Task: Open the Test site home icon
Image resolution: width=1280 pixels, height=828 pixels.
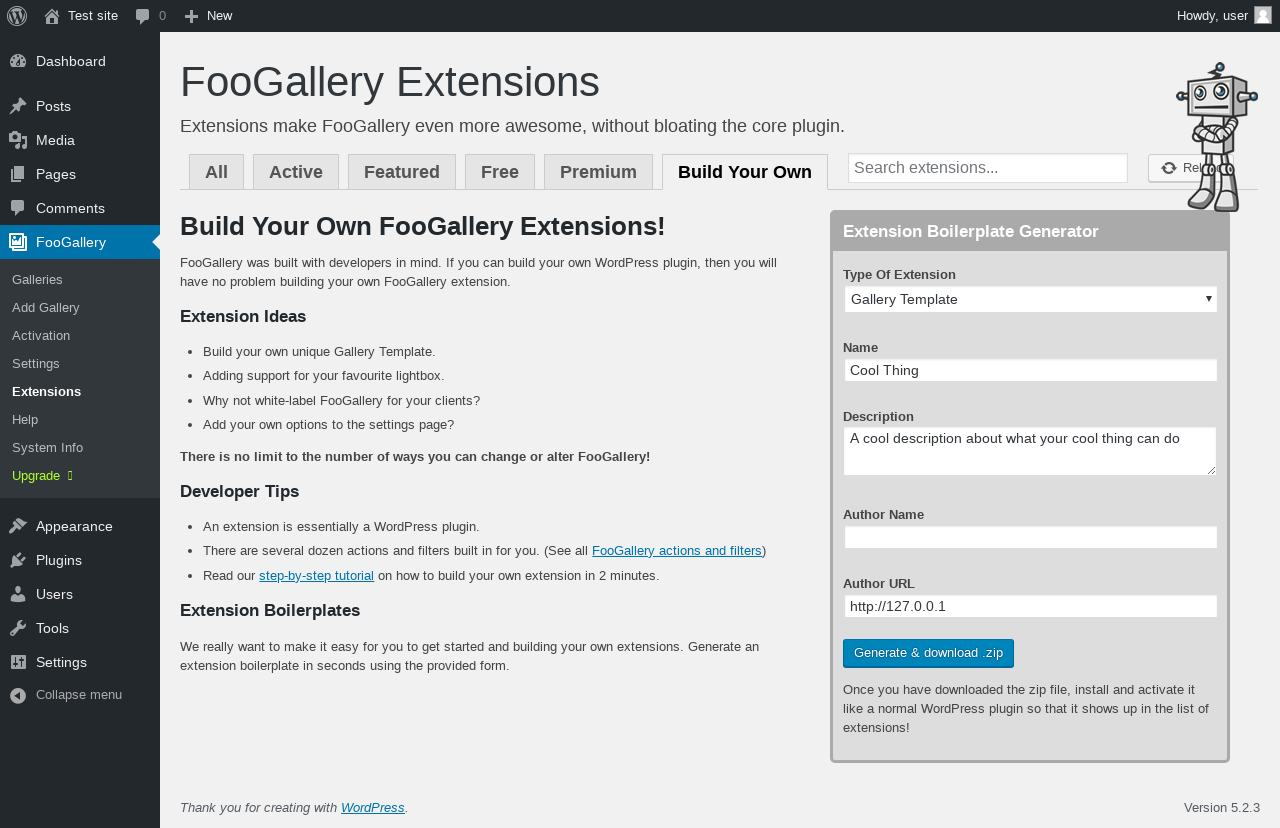Action: pos(52,16)
